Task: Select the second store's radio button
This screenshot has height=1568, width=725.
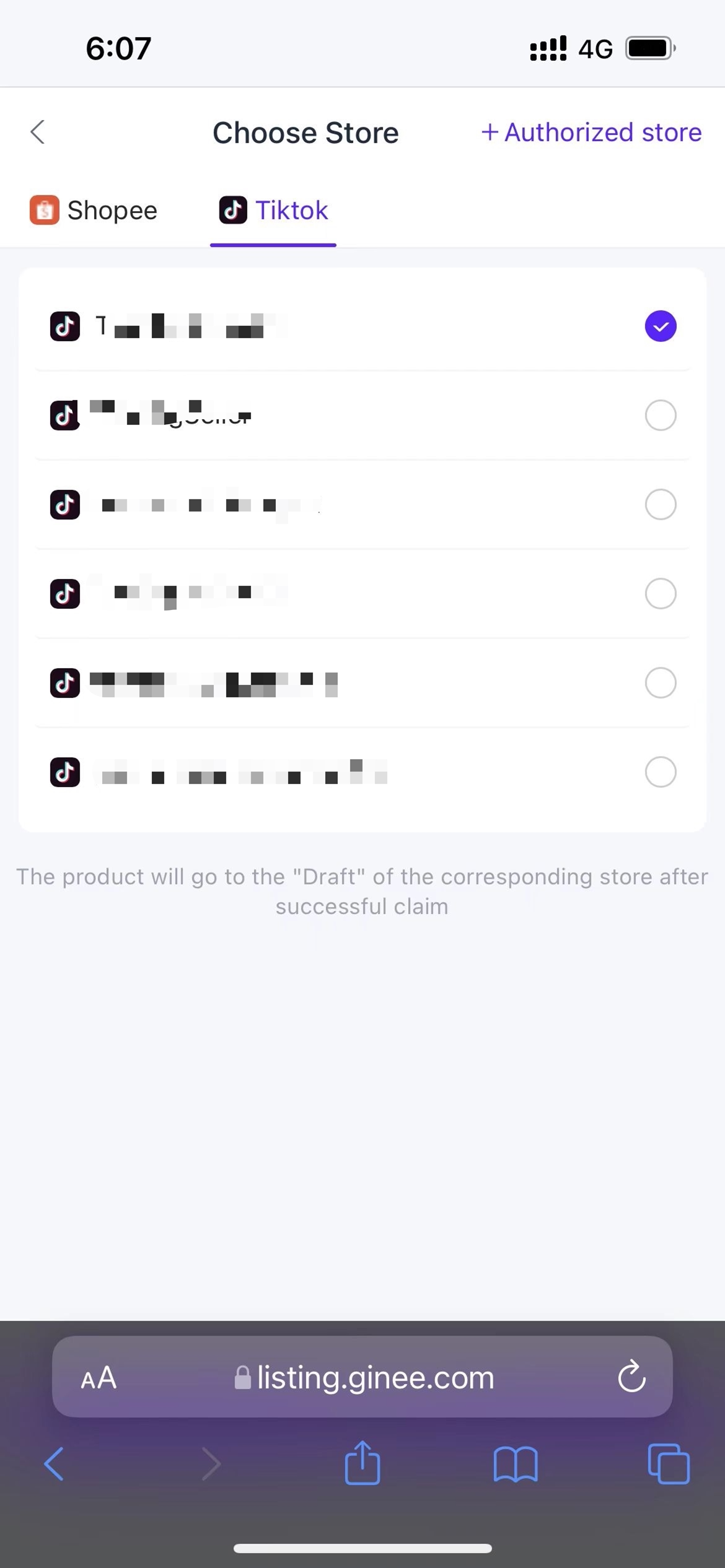Action: tap(661, 415)
